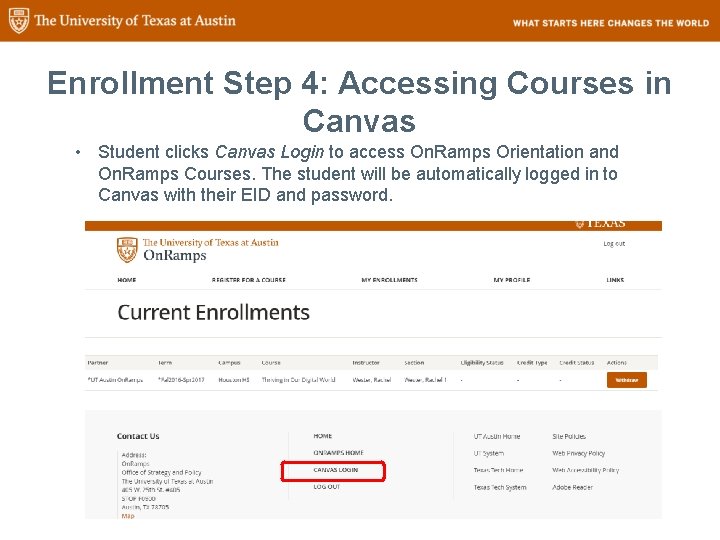This screenshot has height=540, width=720.
Task: Click the Campus column header
Action: click(229, 363)
